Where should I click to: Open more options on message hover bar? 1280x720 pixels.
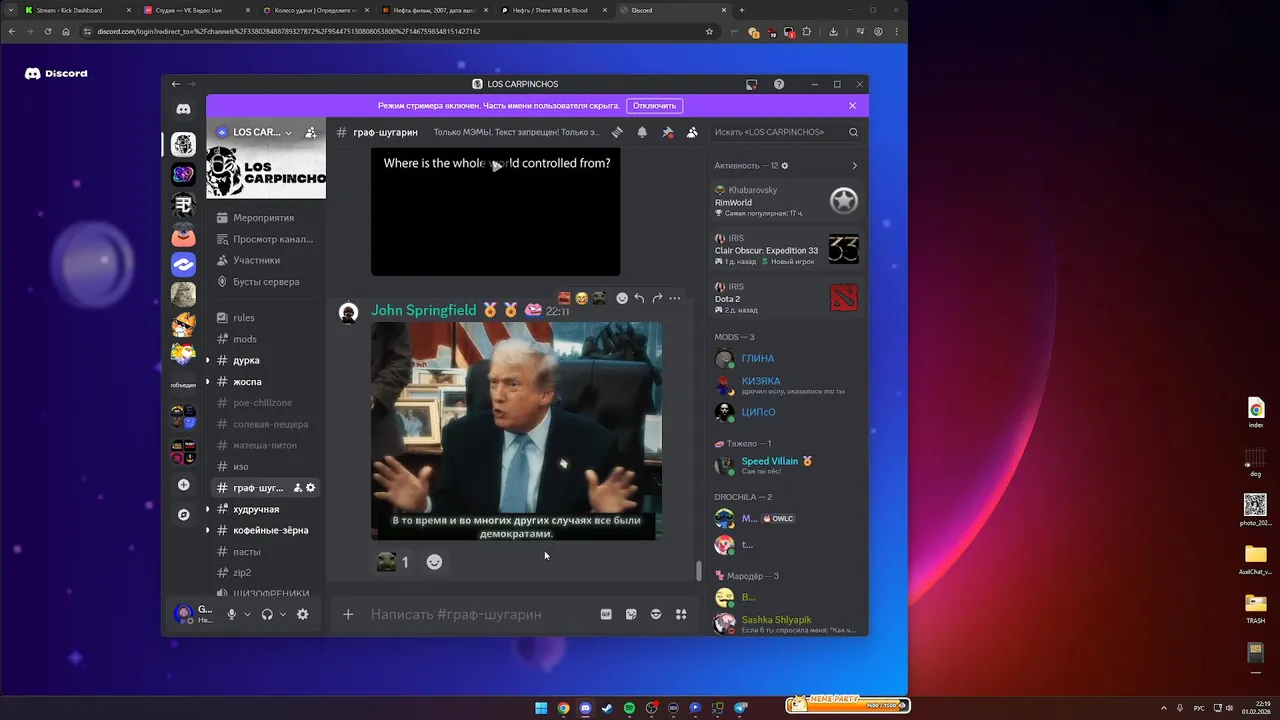pos(675,298)
